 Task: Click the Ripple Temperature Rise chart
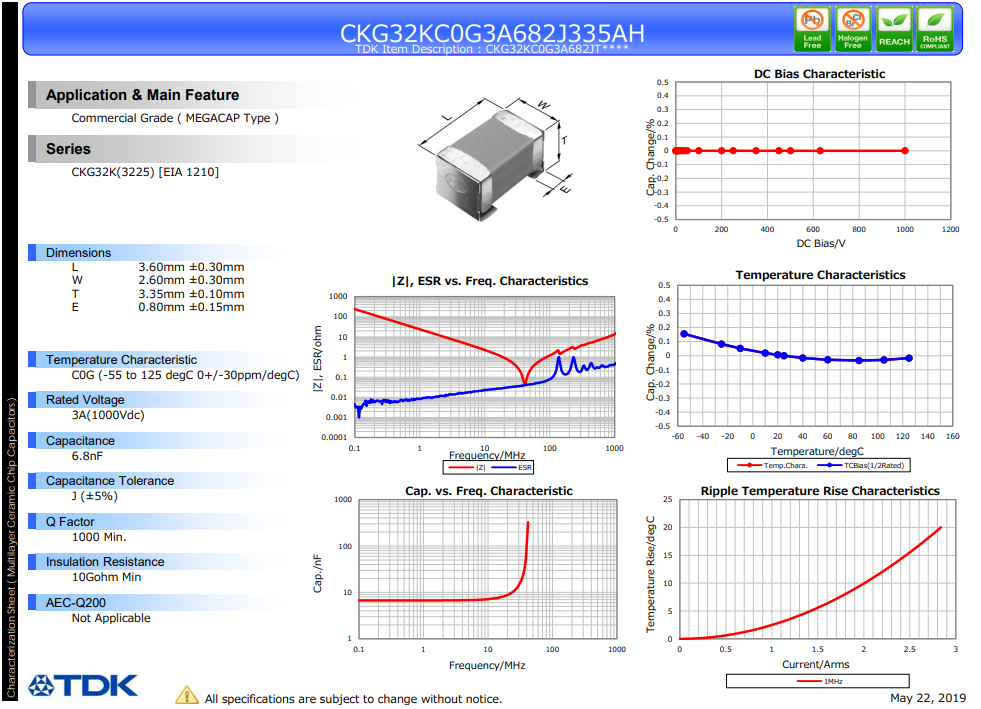[x=818, y=569]
